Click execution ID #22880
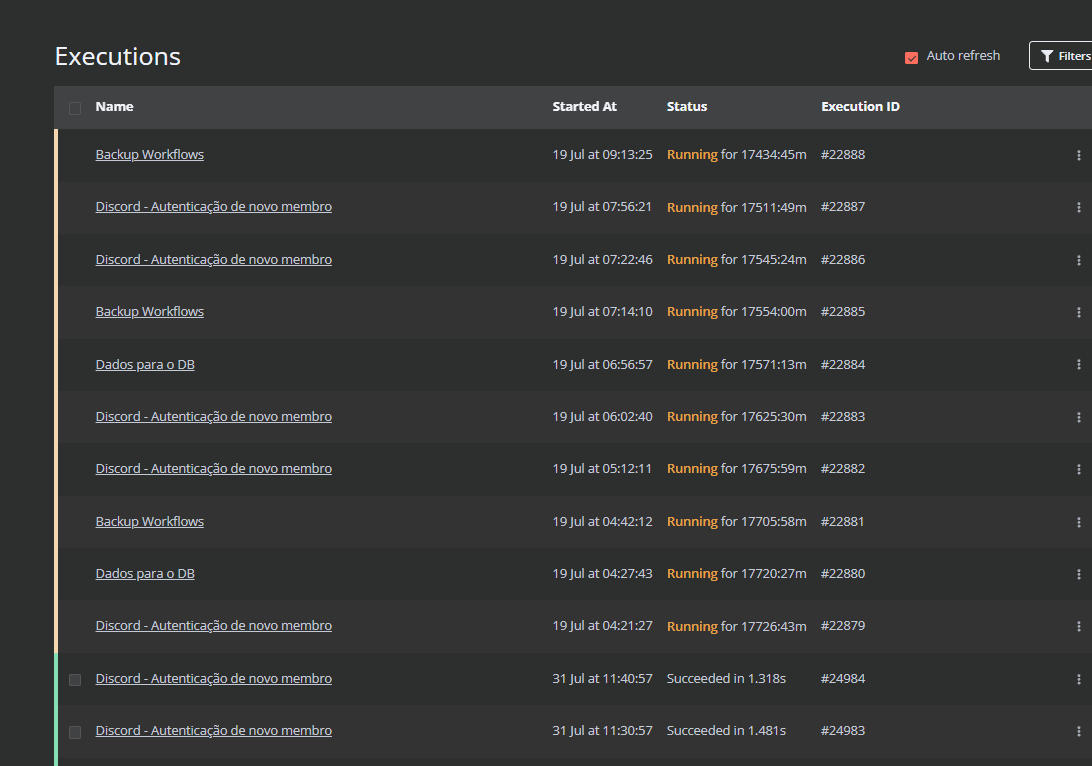 (843, 574)
